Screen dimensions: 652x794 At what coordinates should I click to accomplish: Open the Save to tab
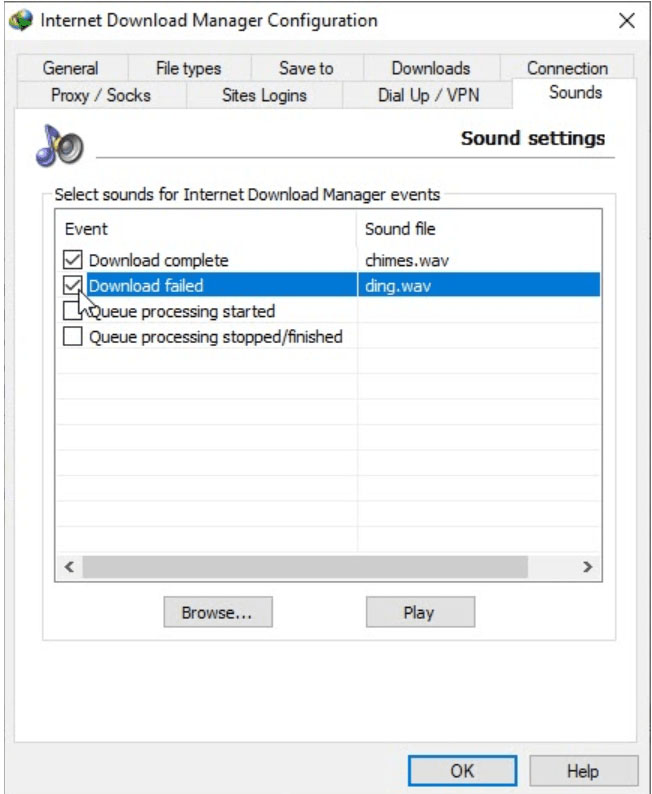(306, 68)
